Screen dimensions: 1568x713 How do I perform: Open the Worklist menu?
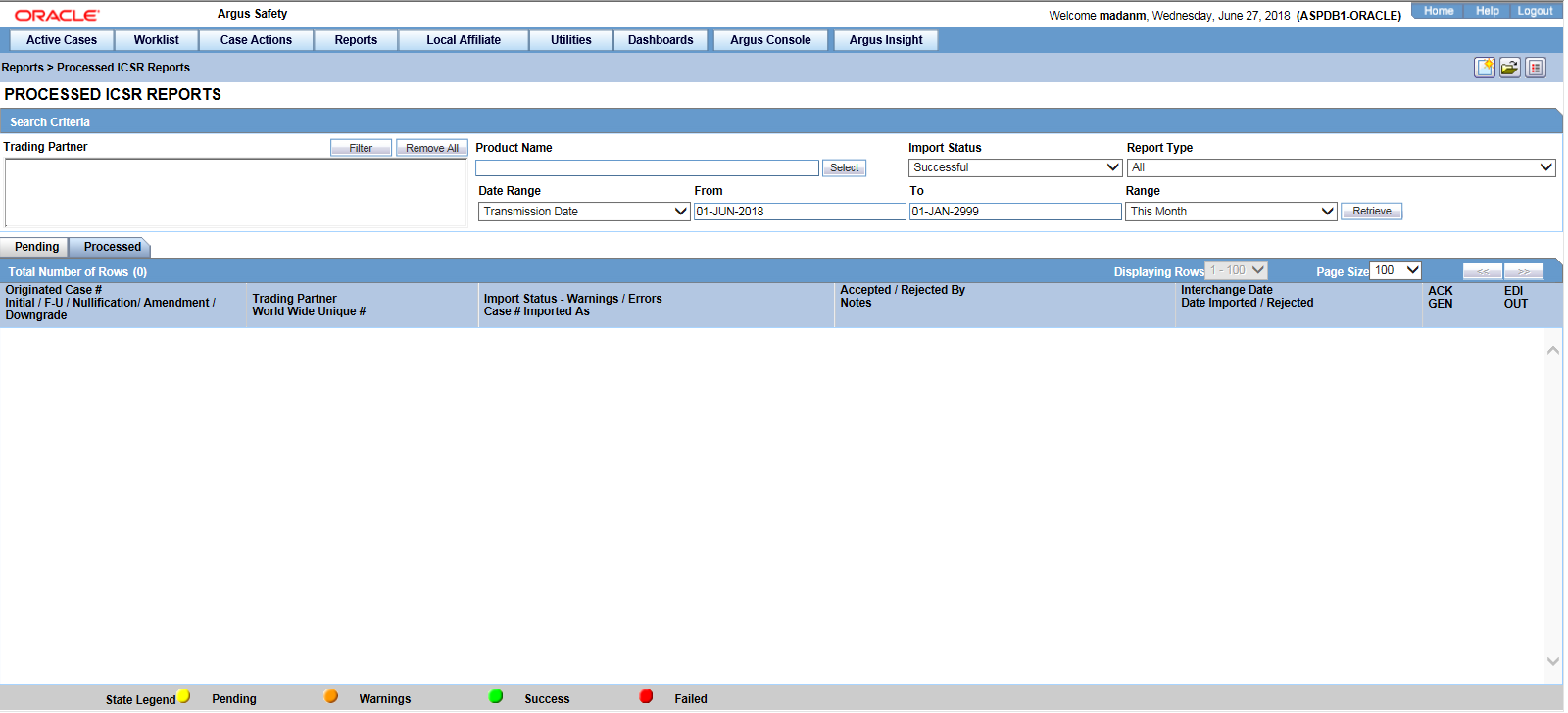point(157,40)
